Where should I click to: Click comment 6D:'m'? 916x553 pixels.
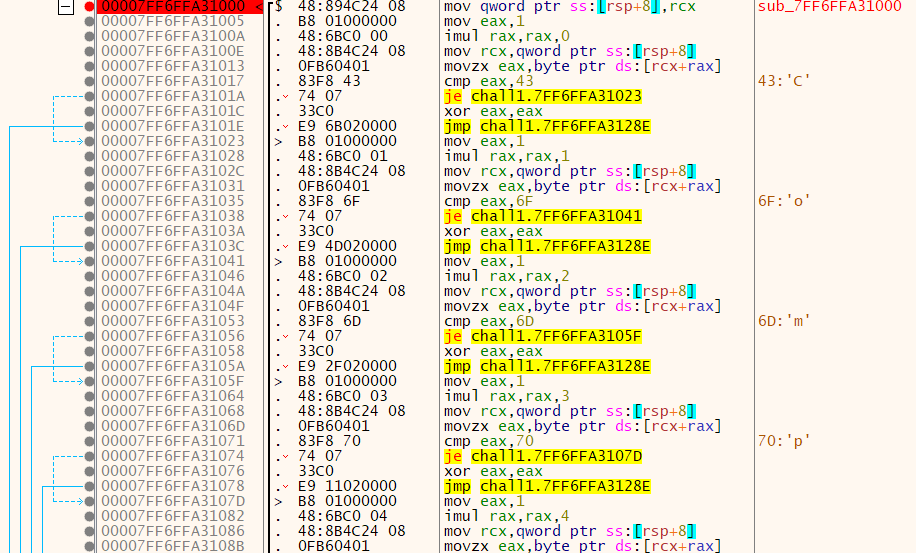784,321
